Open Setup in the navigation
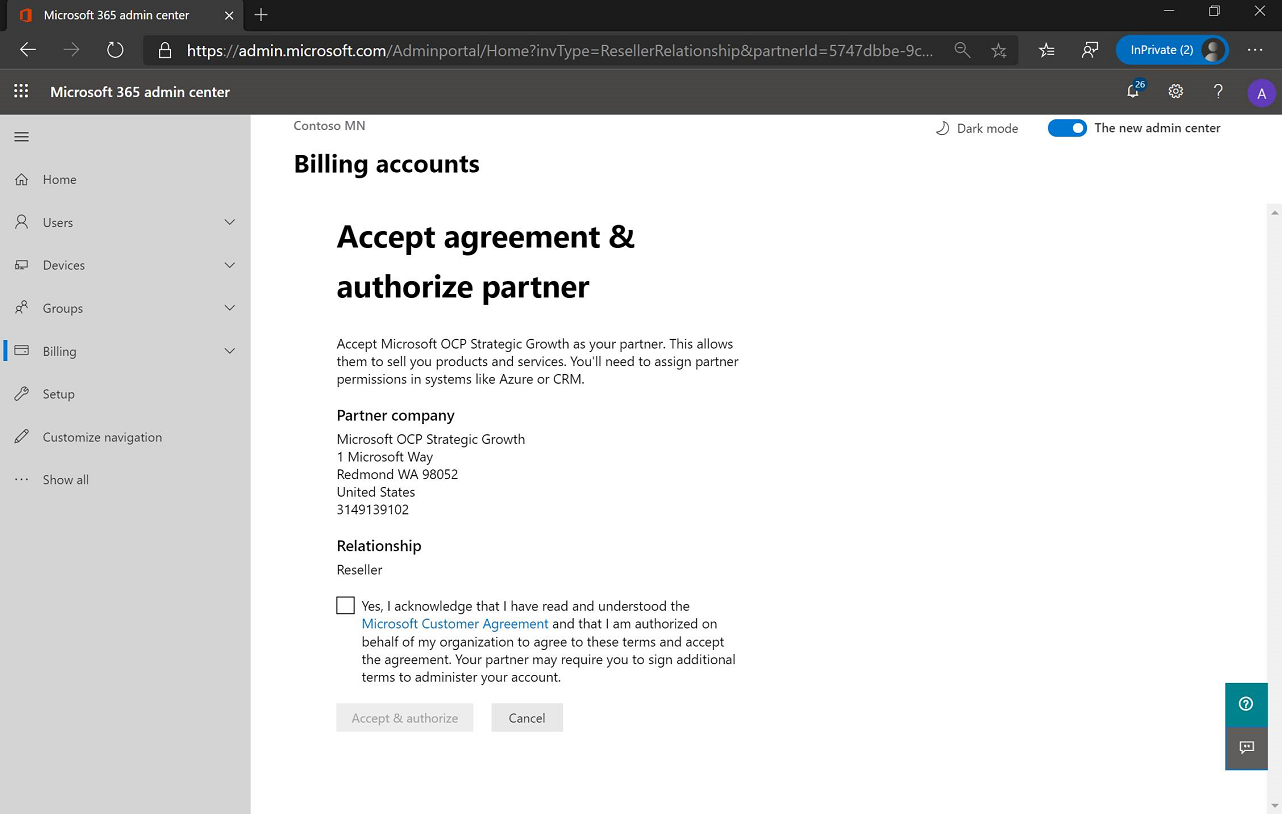Viewport: 1282px width, 814px height. pyautogui.click(x=58, y=394)
